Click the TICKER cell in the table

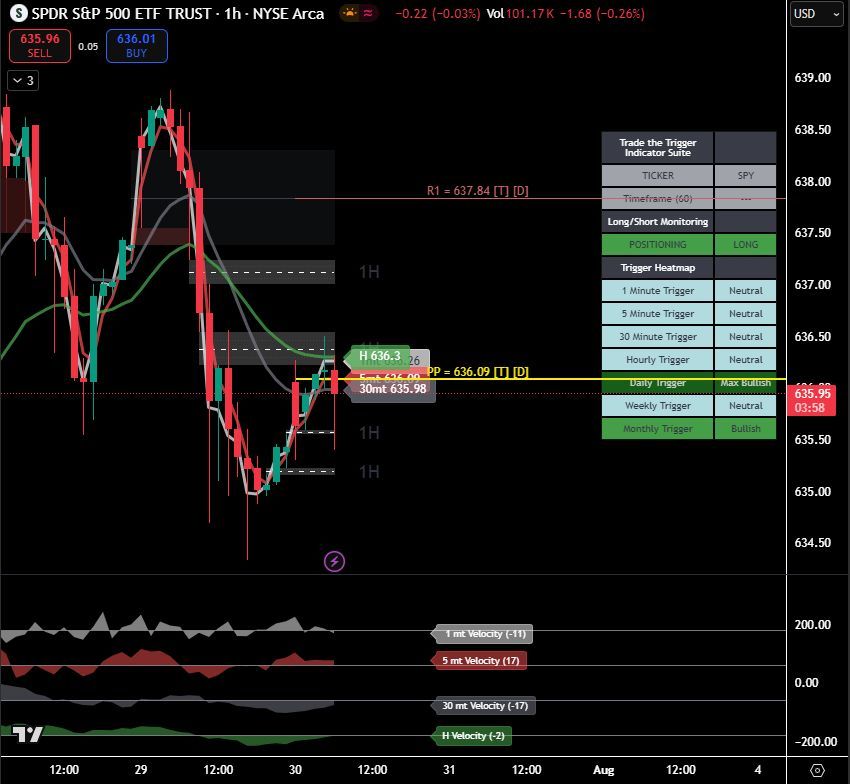click(x=658, y=176)
